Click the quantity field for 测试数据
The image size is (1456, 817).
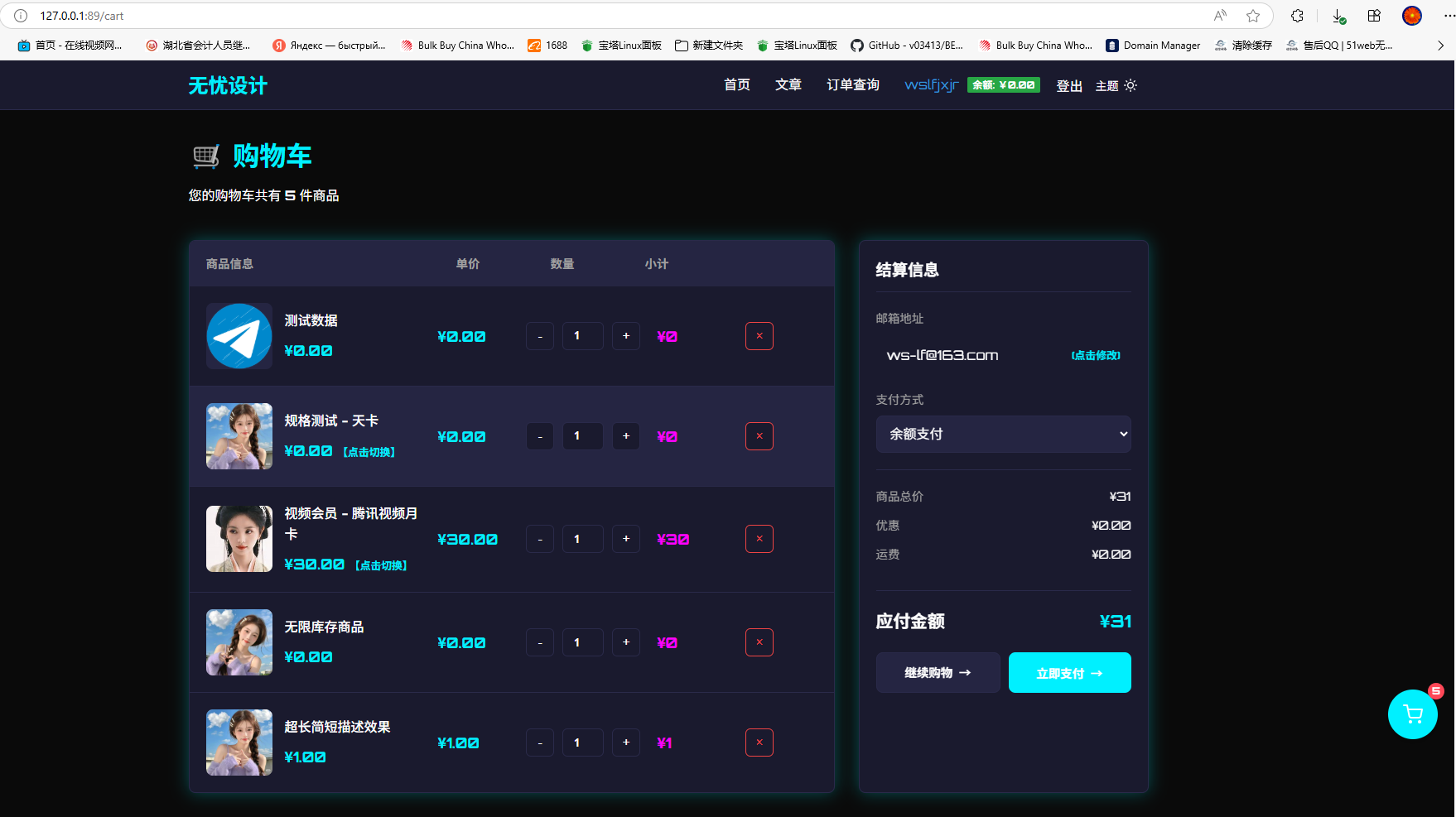582,336
